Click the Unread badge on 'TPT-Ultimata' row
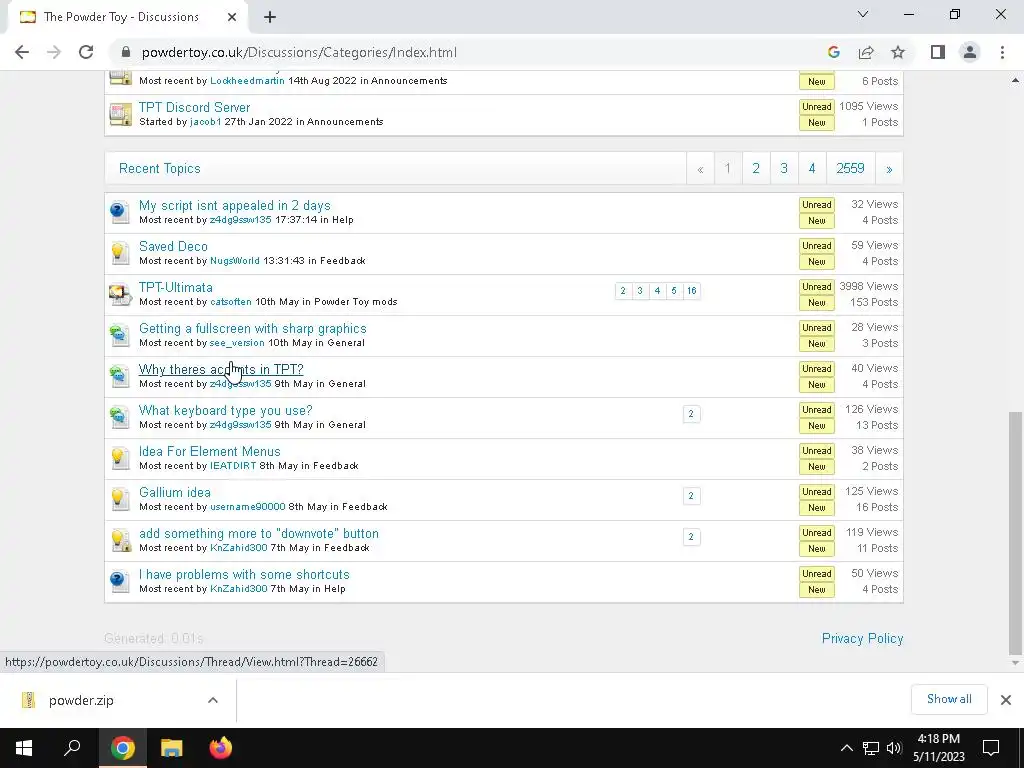1024x768 pixels. (816, 287)
